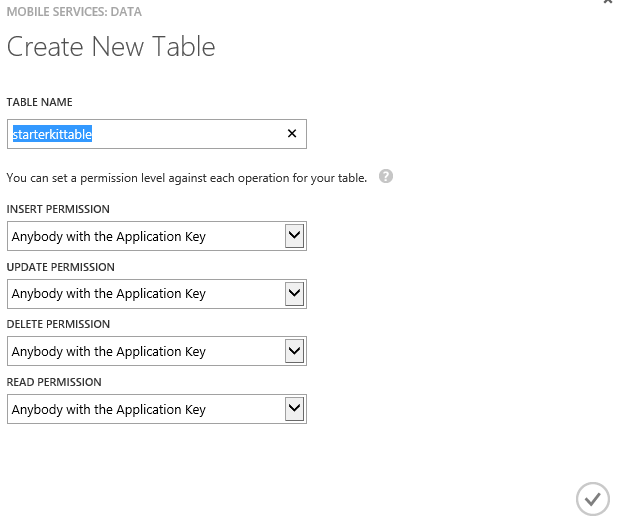Expand the Read Permission dropdown arrow
The image size is (618, 526).
pyautogui.click(x=294, y=408)
